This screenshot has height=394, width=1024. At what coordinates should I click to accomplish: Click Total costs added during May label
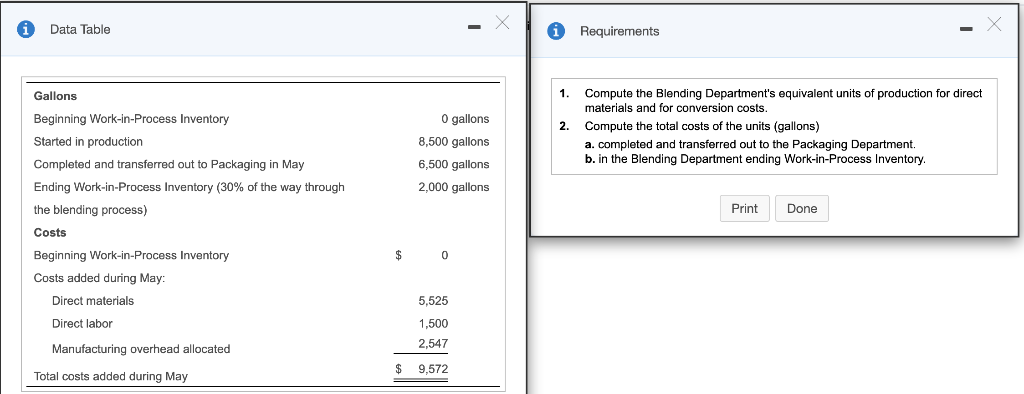[x=110, y=376]
